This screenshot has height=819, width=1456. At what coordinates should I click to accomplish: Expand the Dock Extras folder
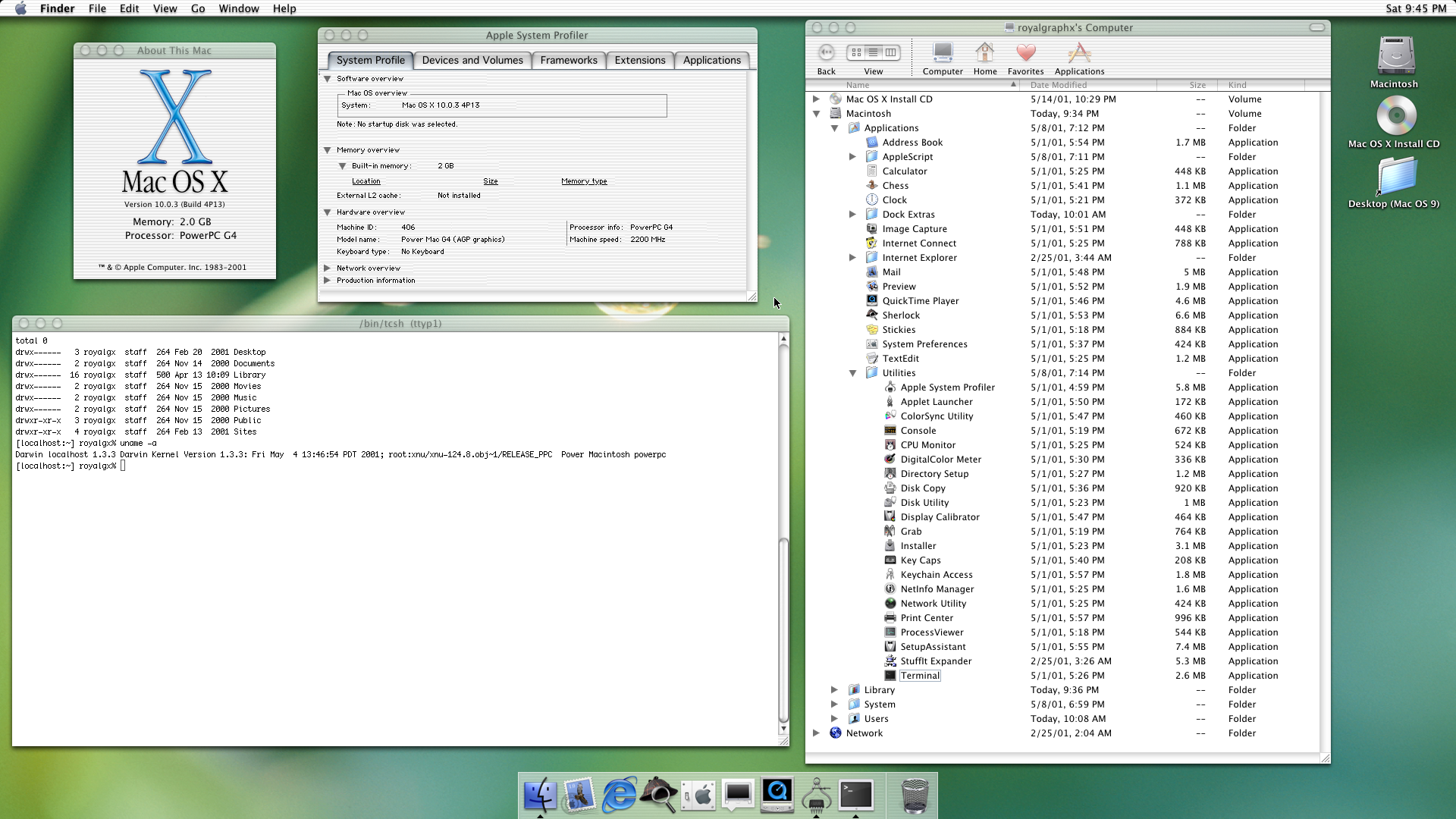tap(852, 215)
